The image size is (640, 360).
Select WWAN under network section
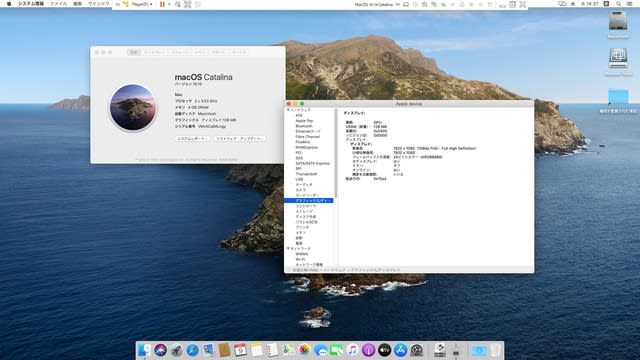302,254
